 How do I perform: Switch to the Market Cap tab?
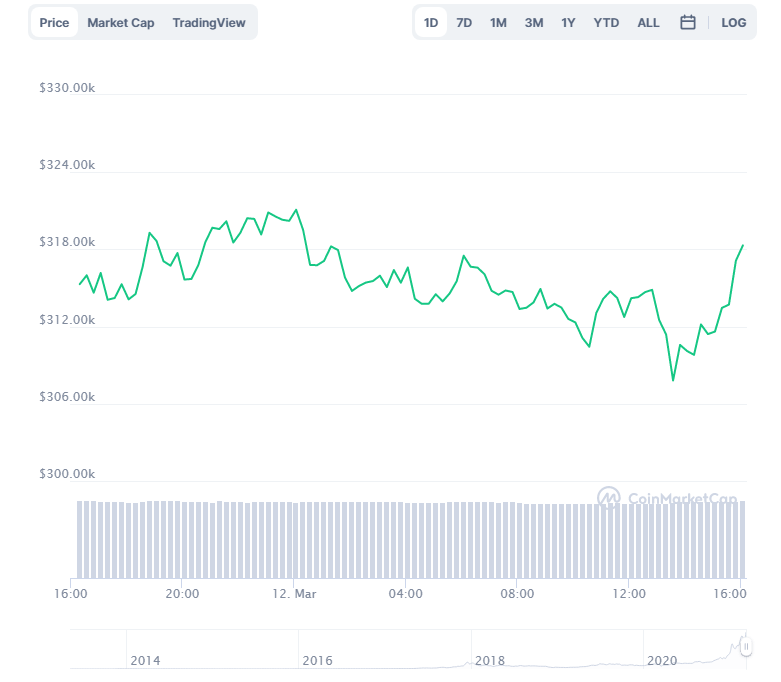pyautogui.click(x=121, y=22)
